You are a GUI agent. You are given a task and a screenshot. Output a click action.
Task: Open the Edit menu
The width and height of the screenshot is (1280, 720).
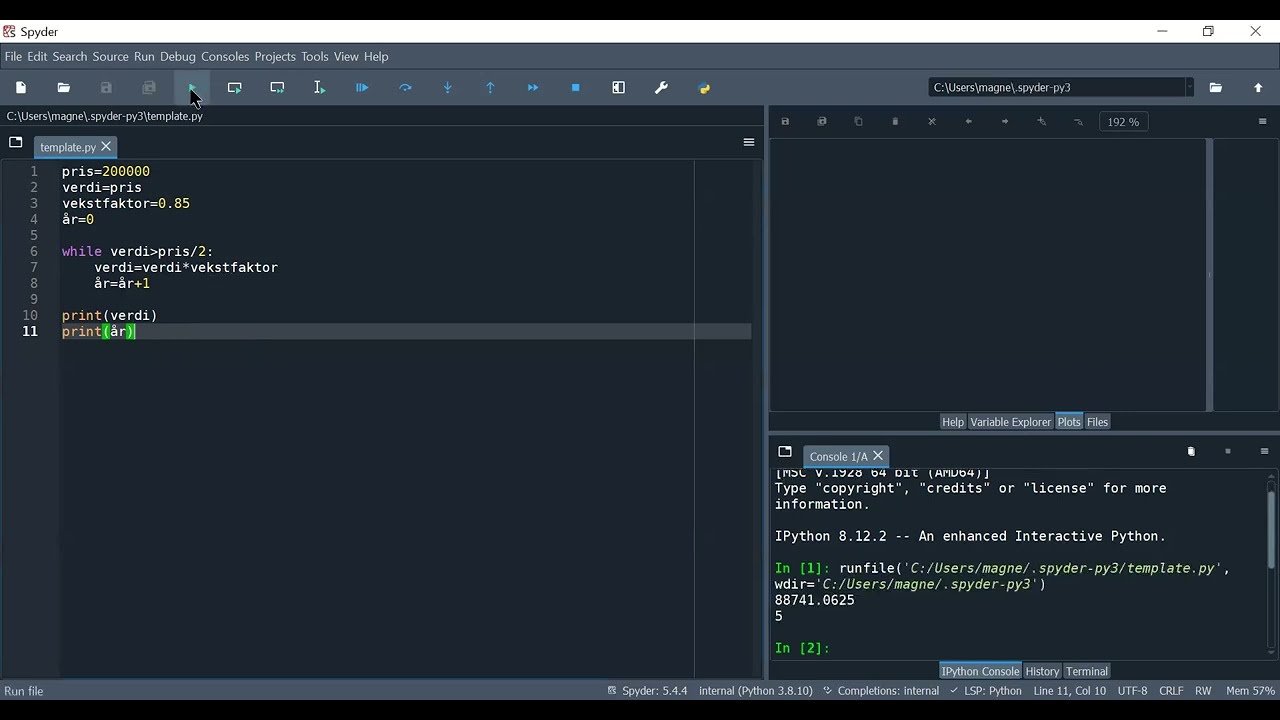pyautogui.click(x=38, y=57)
